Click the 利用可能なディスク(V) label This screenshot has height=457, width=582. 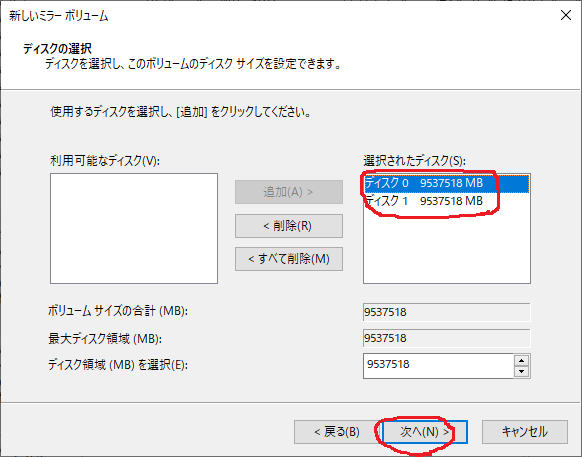click(x=105, y=161)
